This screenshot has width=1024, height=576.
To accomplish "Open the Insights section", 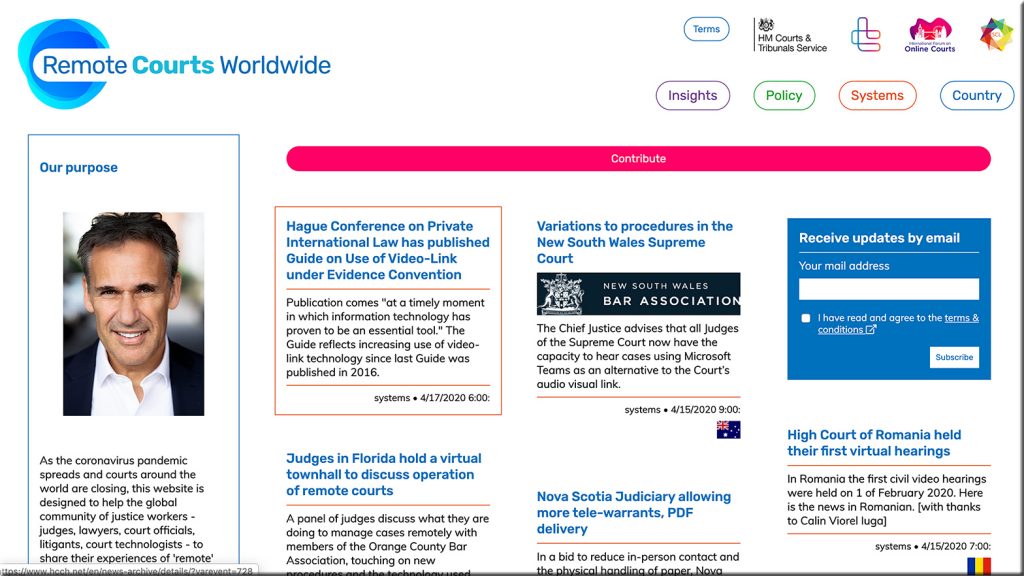I will pyautogui.click(x=692, y=95).
